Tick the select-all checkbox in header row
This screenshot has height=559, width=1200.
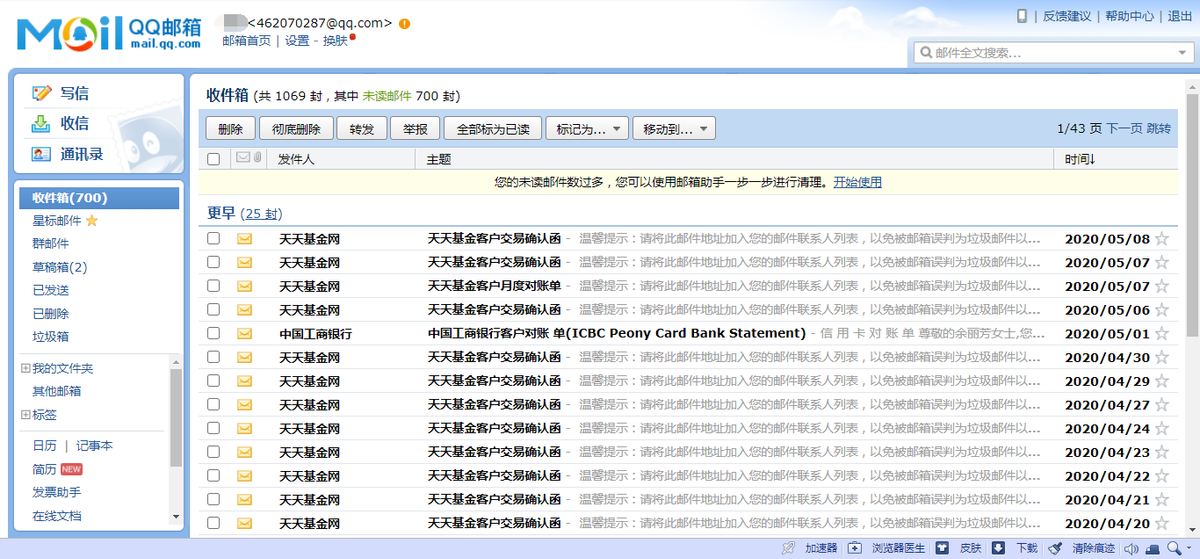(213, 159)
